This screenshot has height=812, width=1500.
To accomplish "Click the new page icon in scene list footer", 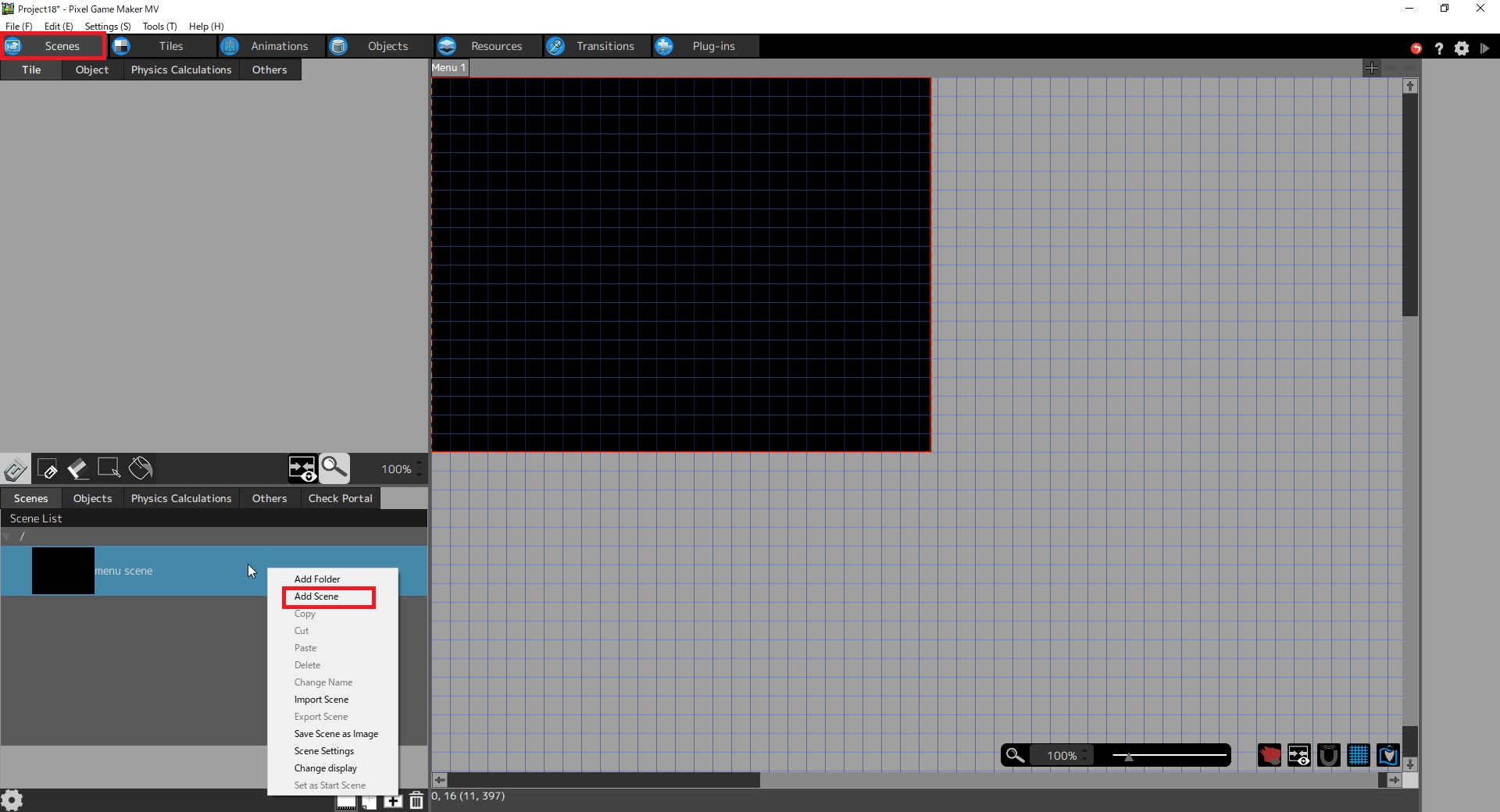I will (x=370, y=802).
